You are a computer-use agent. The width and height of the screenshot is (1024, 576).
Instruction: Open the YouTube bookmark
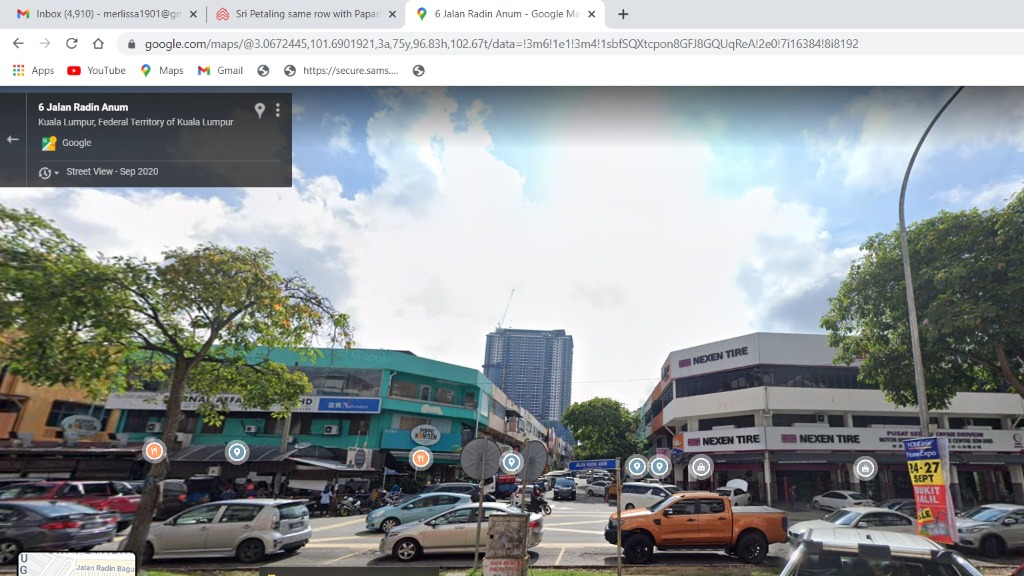pyautogui.click(x=96, y=70)
